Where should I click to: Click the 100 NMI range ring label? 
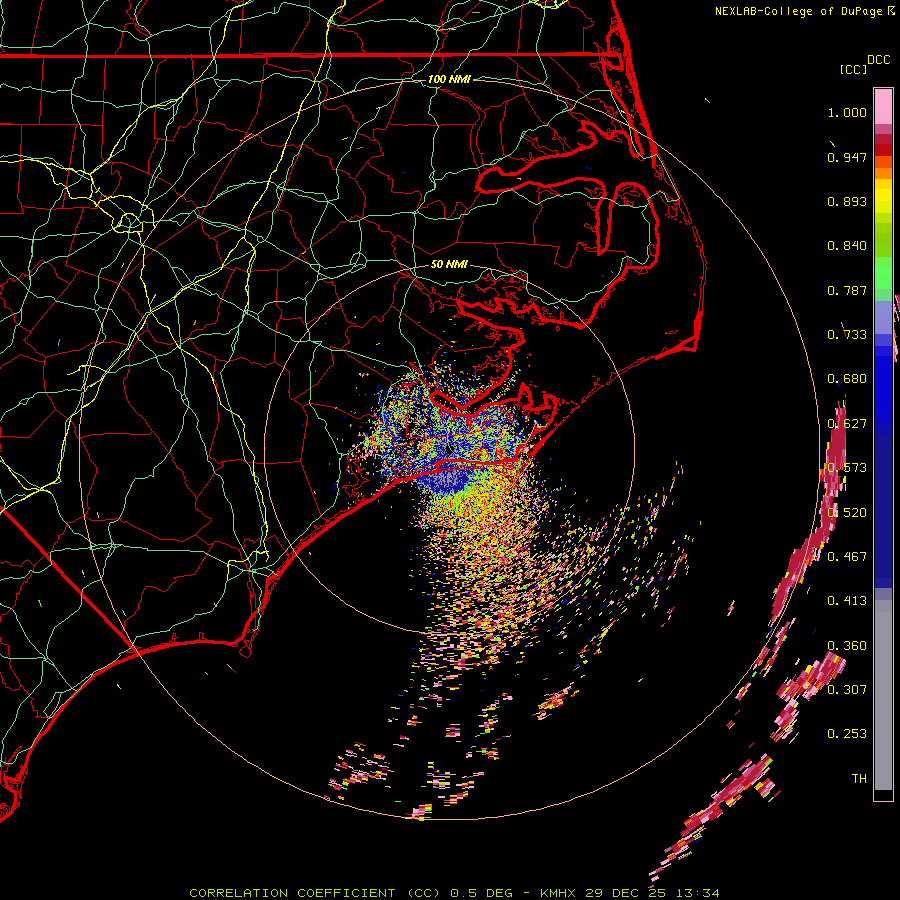[x=449, y=79]
